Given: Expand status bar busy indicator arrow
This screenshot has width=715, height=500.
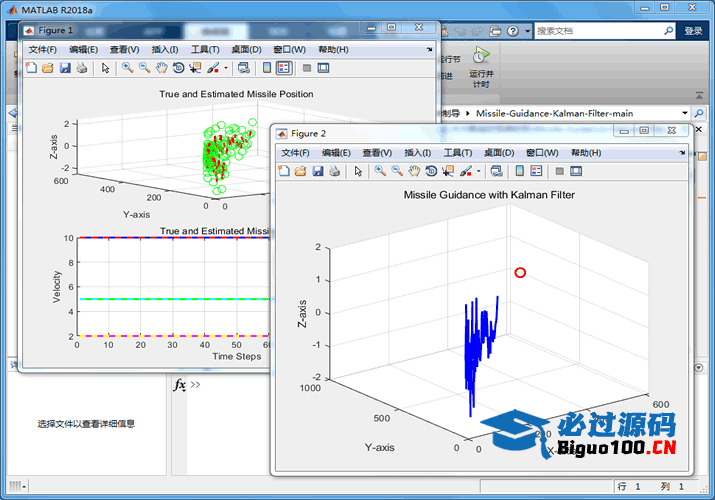Looking at the screenshot, I should point(24,487).
